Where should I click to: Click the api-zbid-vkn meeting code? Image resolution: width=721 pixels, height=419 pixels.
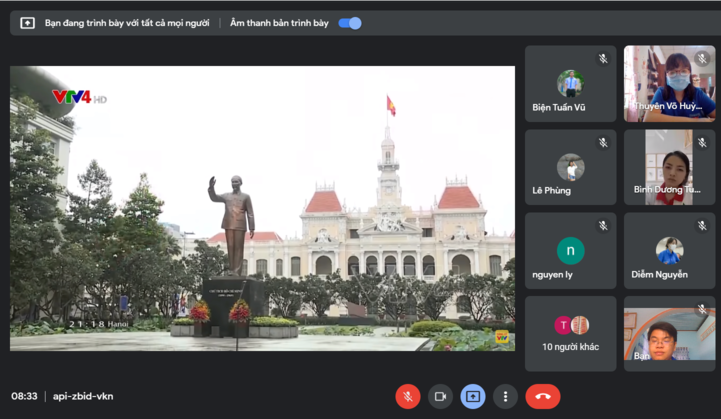coord(84,396)
